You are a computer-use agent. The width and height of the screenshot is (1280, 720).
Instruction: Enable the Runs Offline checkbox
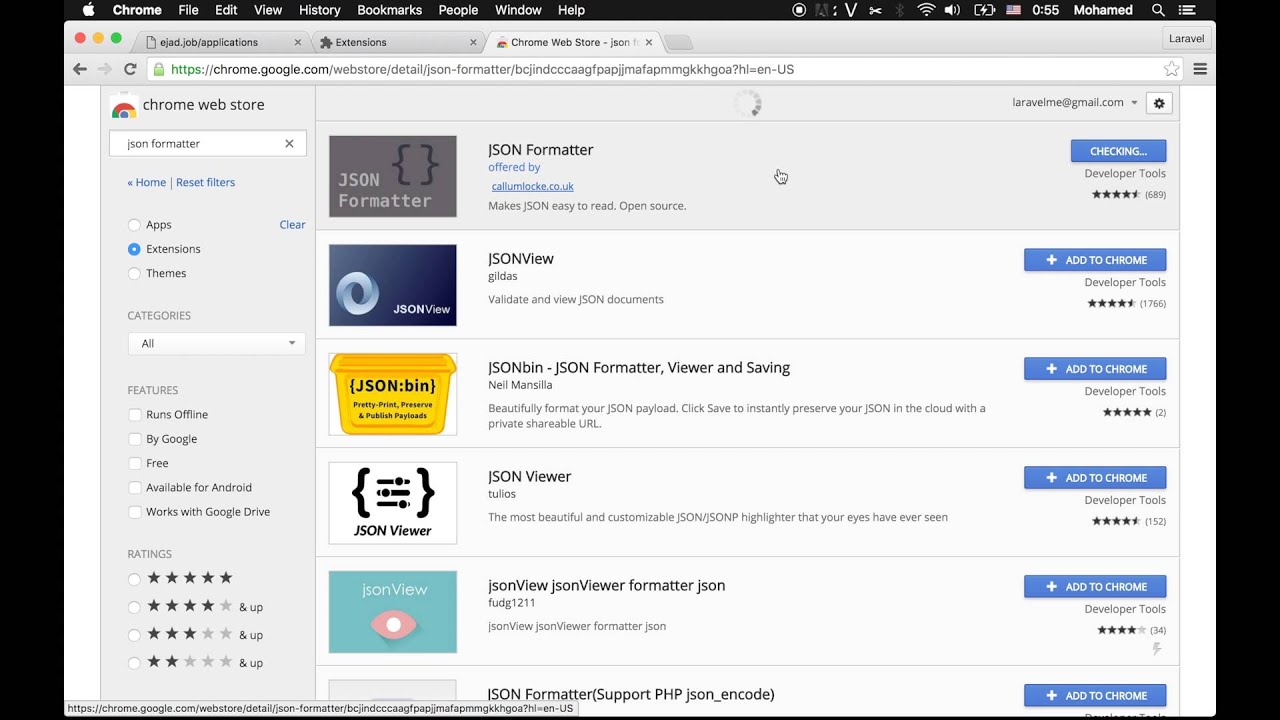[x=134, y=415]
